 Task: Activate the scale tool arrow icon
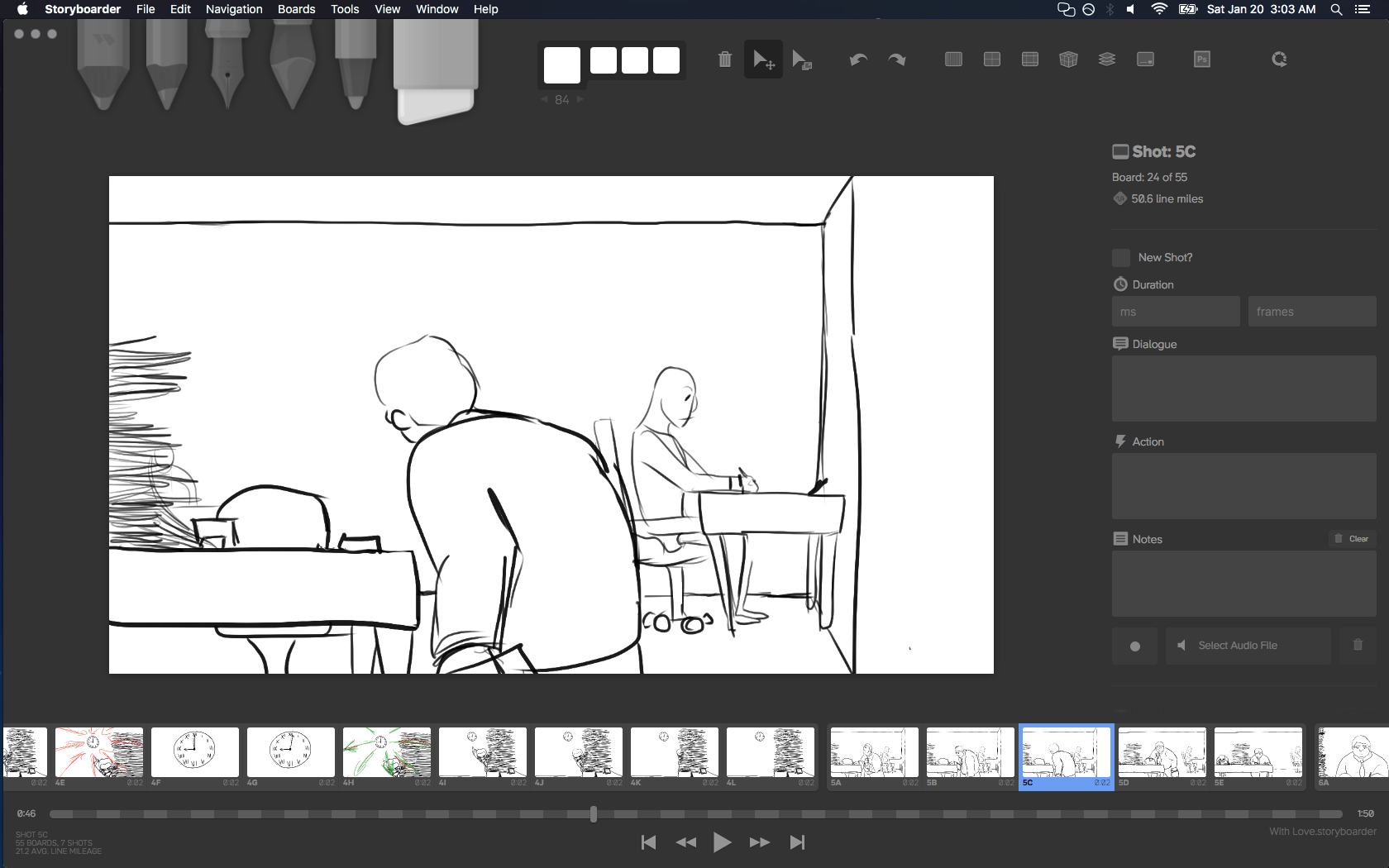[x=802, y=60]
